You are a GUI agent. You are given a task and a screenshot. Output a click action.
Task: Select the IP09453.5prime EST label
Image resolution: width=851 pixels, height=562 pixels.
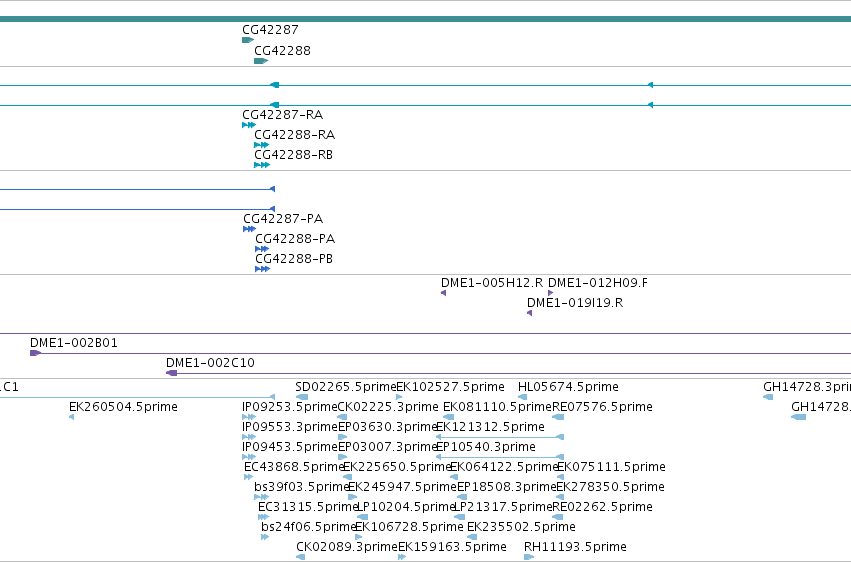[x=290, y=447]
